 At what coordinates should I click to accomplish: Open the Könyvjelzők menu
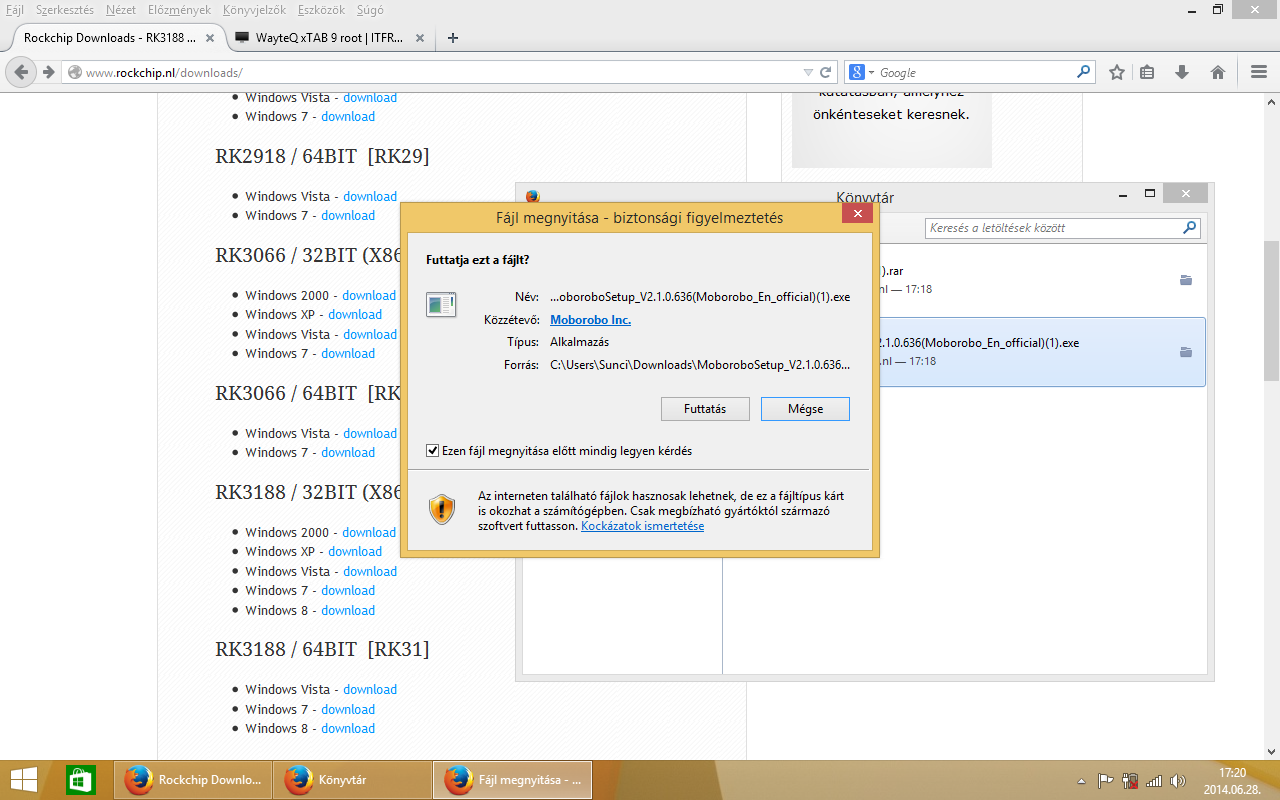[x=254, y=9]
